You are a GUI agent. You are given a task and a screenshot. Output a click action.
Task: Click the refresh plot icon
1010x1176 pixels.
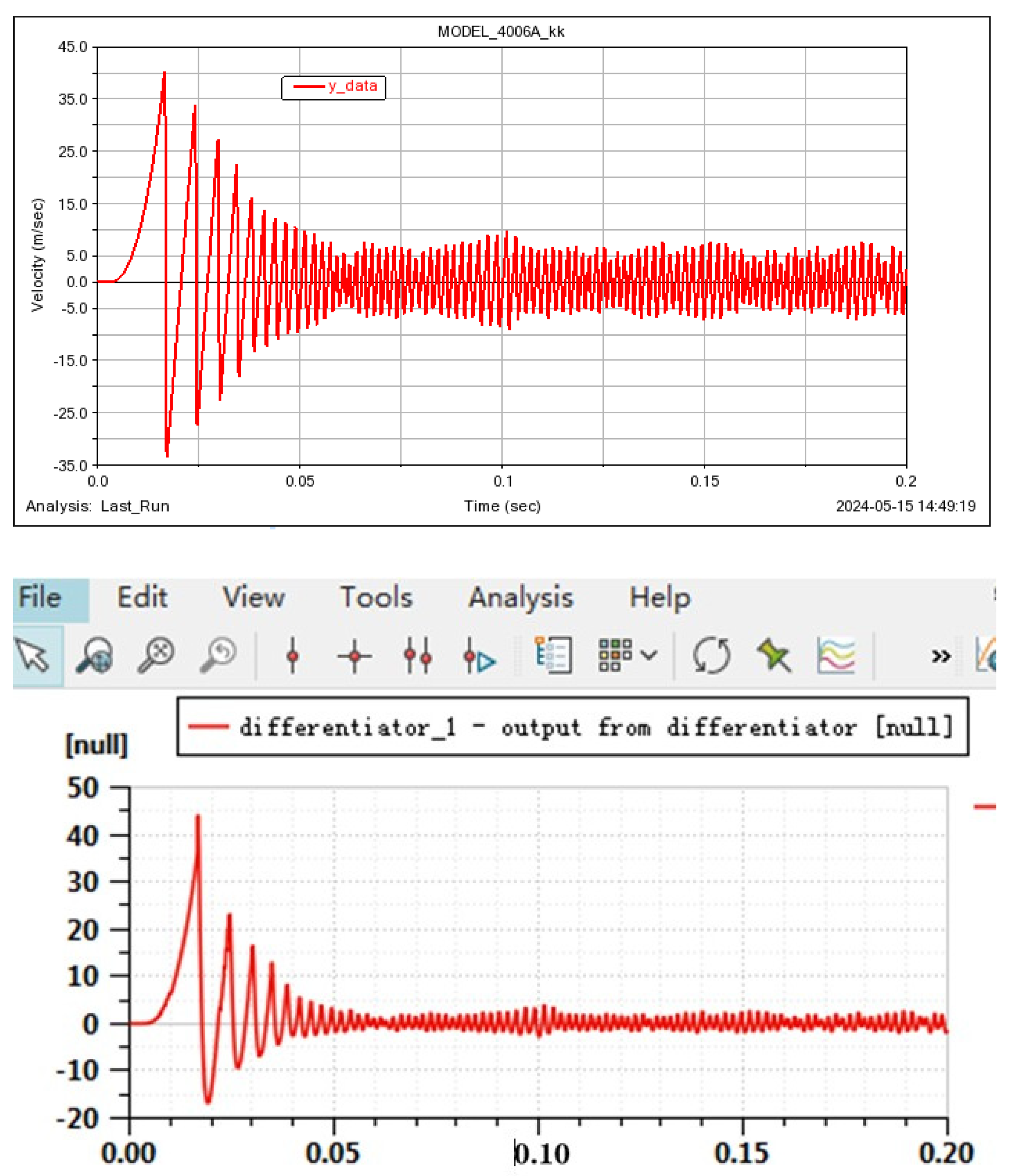click(x=711, y=656)
